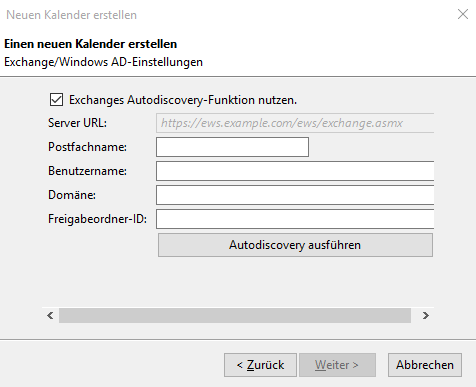Click the Weiter button

(337, 365)
